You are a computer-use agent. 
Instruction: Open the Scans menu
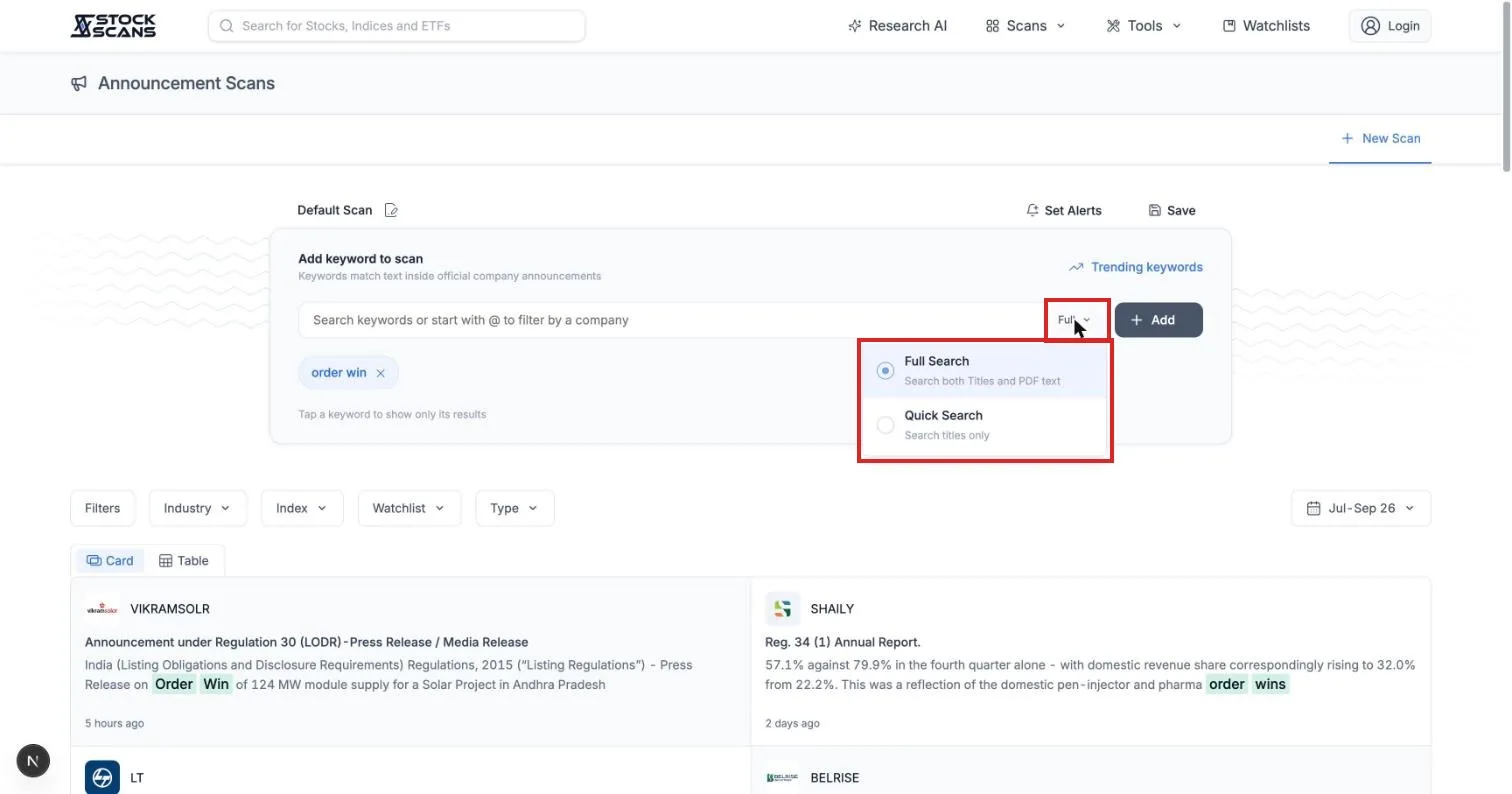tap(1025, 26)
